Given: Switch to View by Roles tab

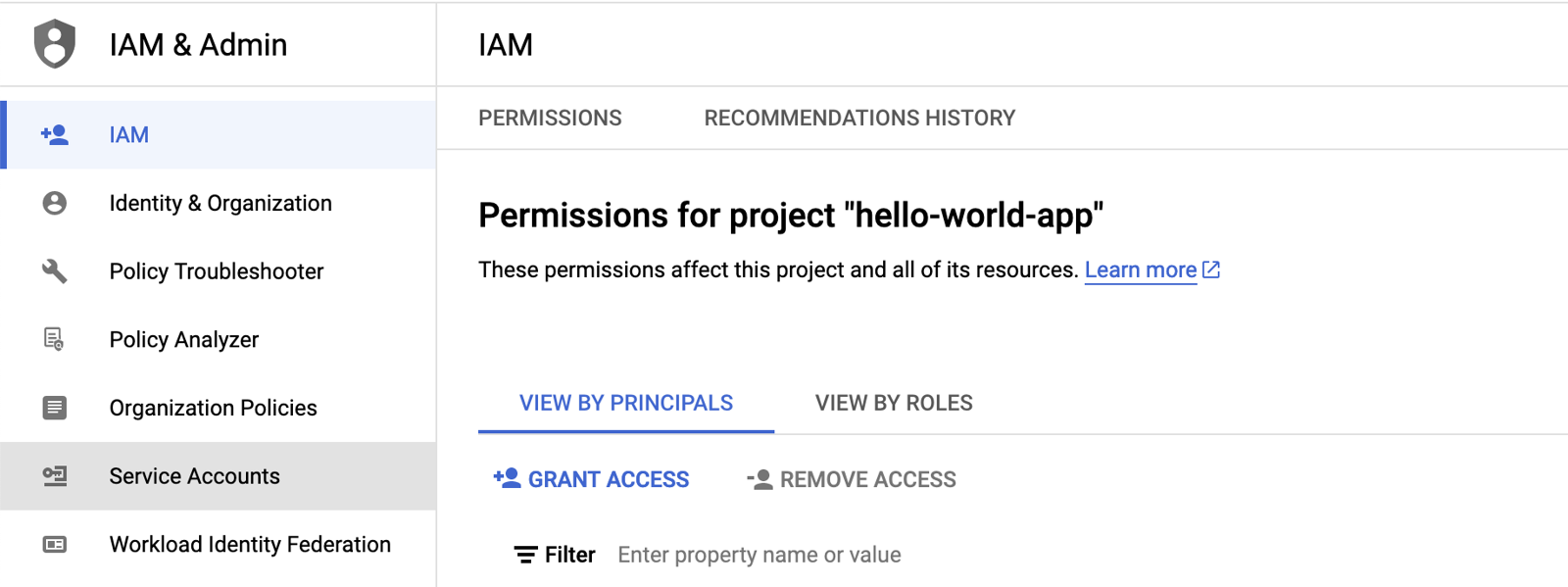Looking at the screenshot, I should point(894,403).
